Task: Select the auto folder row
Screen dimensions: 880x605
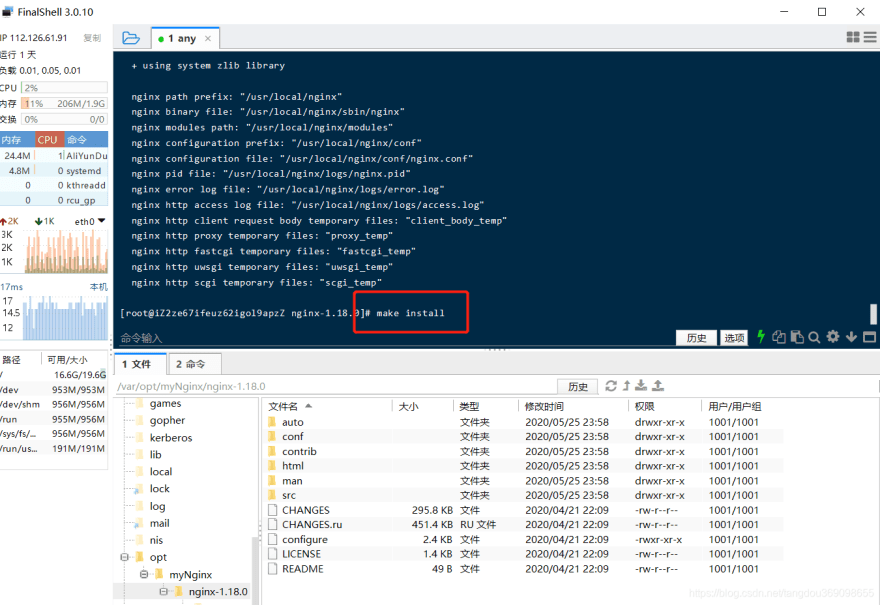Action: click(x=524, y=421)
